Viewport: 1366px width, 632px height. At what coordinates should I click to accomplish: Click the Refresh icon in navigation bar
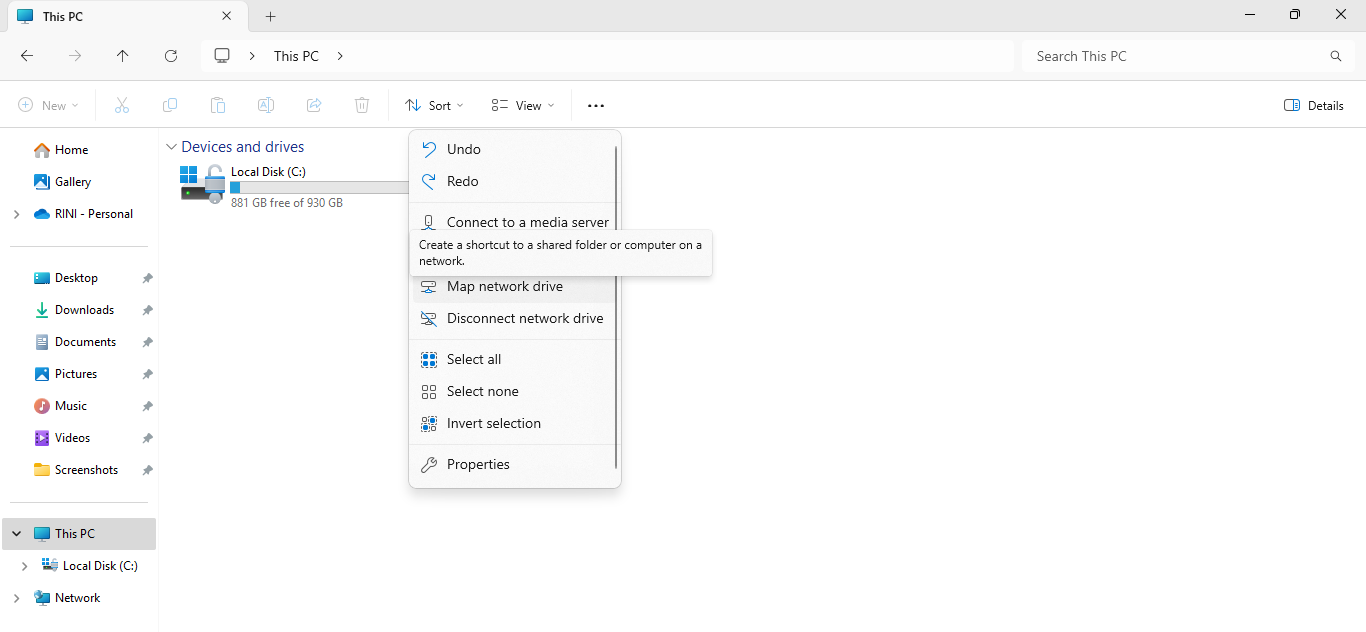[171, 56]
